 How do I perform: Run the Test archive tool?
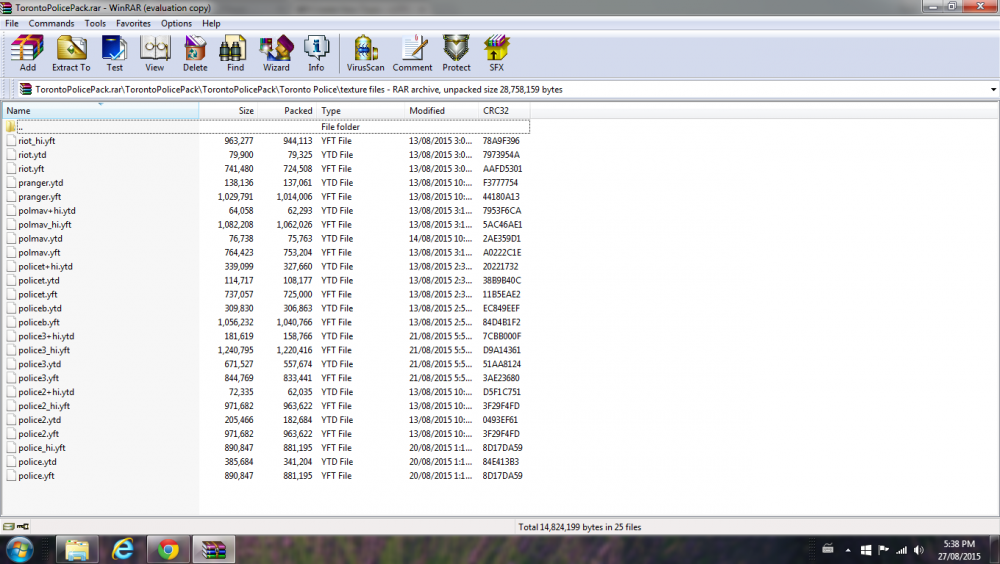(x=114, y=53)
